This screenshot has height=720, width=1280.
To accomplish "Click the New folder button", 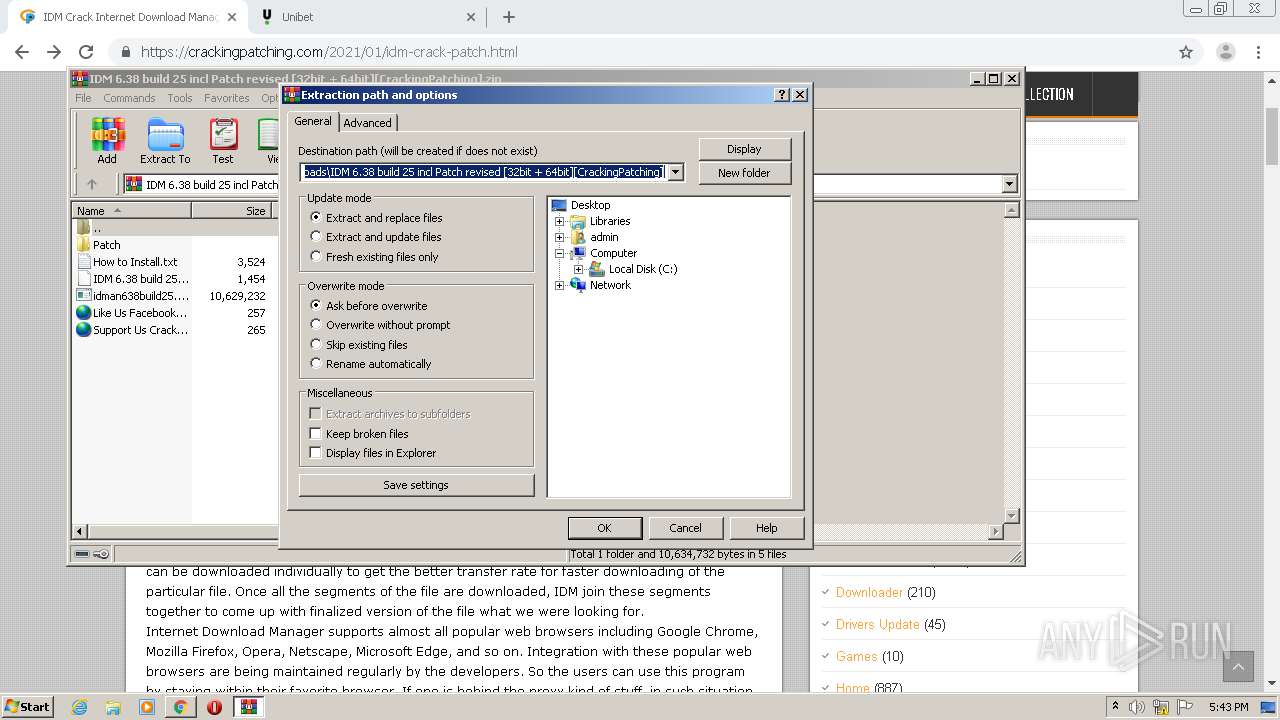I will tap(744, 173).
